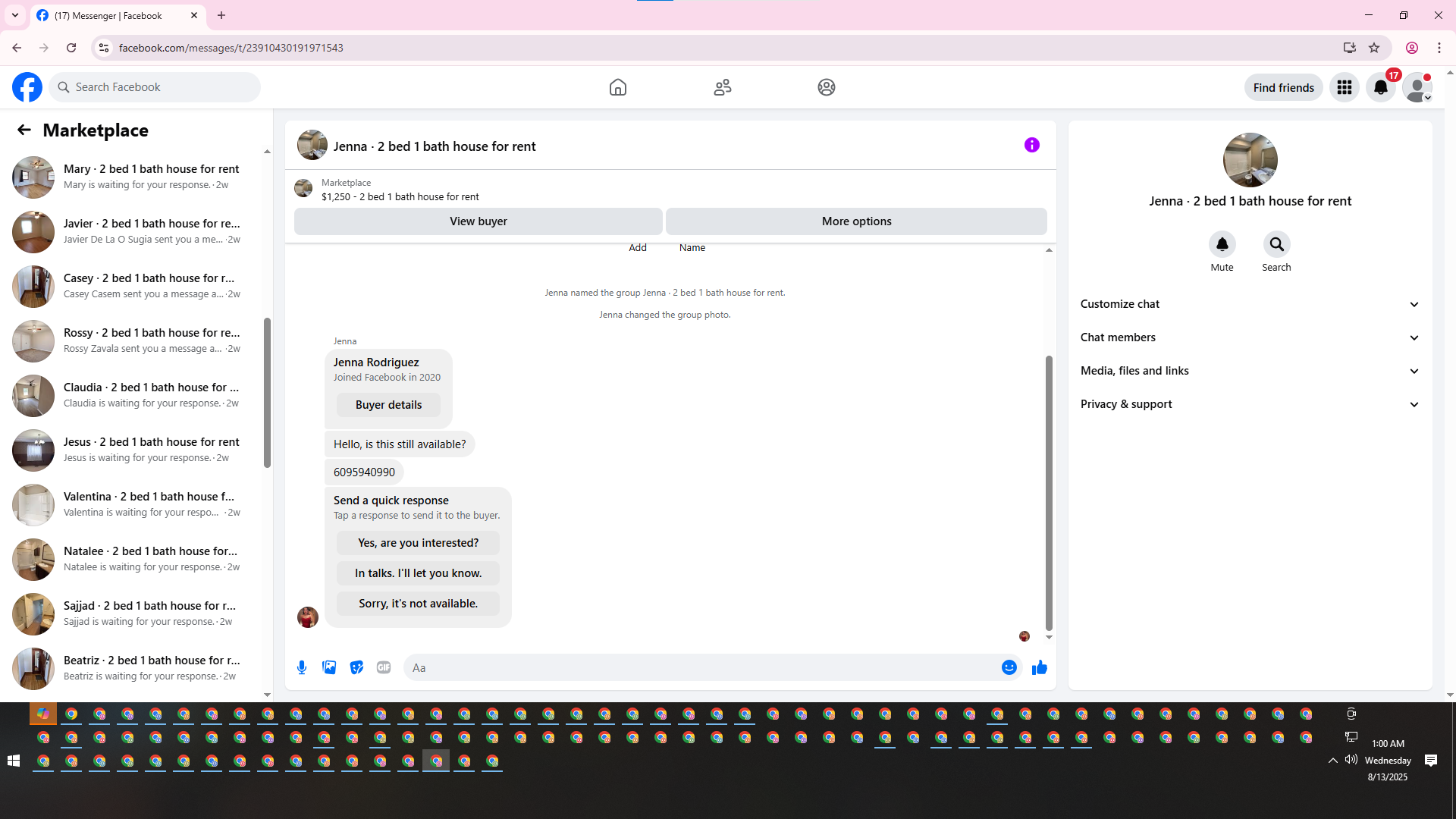Click the View buyer button

[478, 221]
